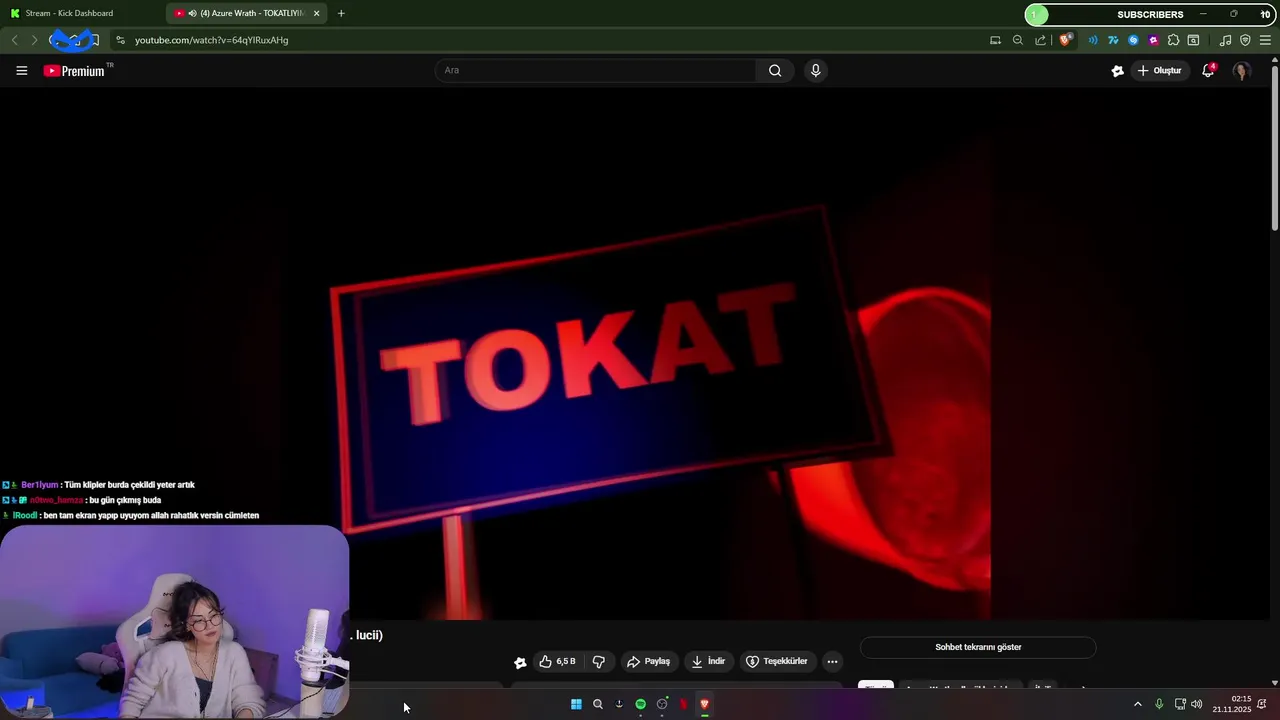Focus the Ara search box

[x=596, y=70]
